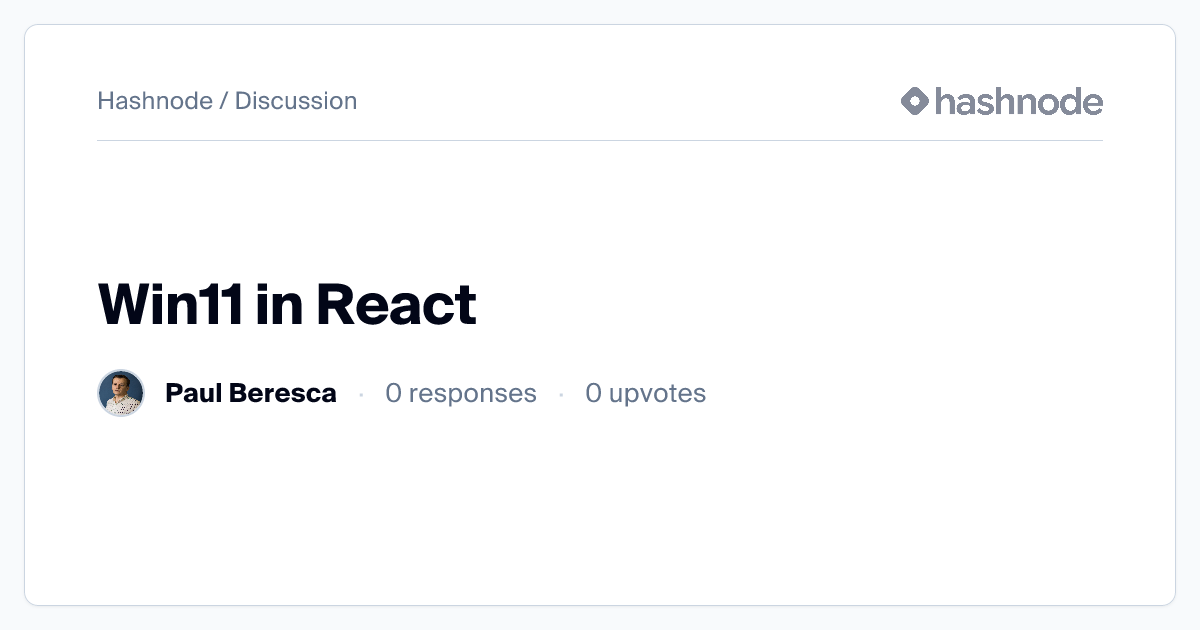Open author name Paul Beresca
1200x630 pixels.
coord(250,393)
